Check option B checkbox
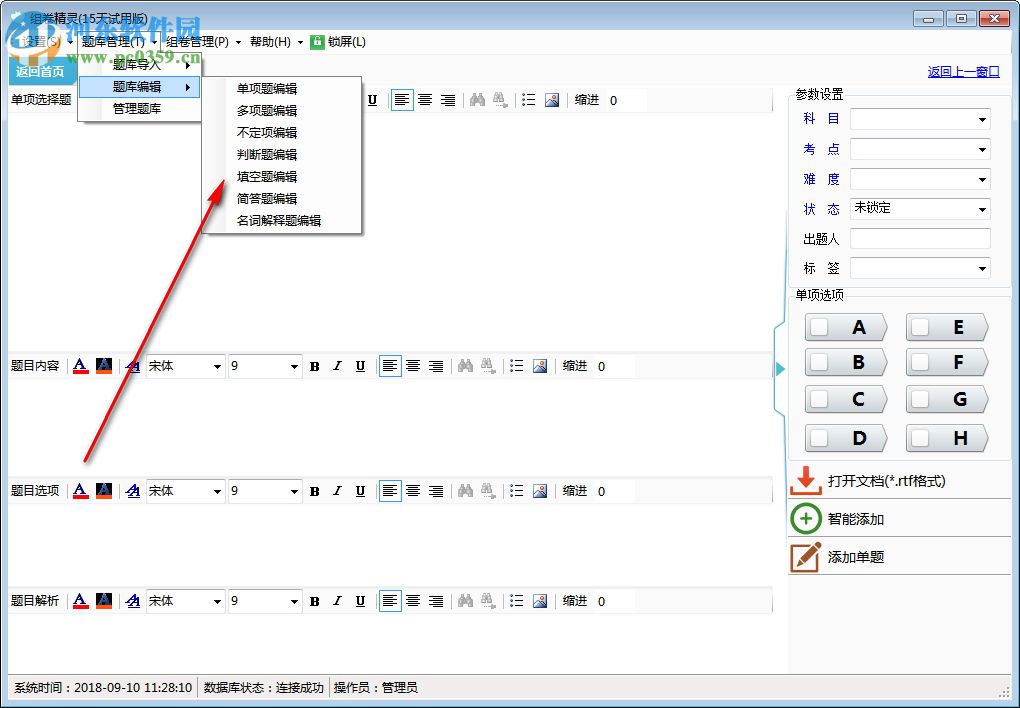Image resolution: width=1020 pixels, height=708 pixels. [x=820, y=362]
